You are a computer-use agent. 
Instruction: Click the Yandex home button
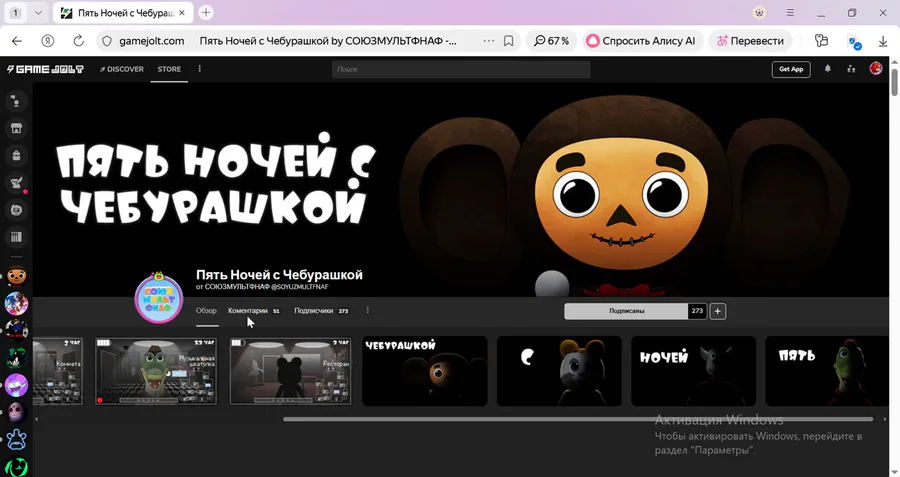coord(48,41)
